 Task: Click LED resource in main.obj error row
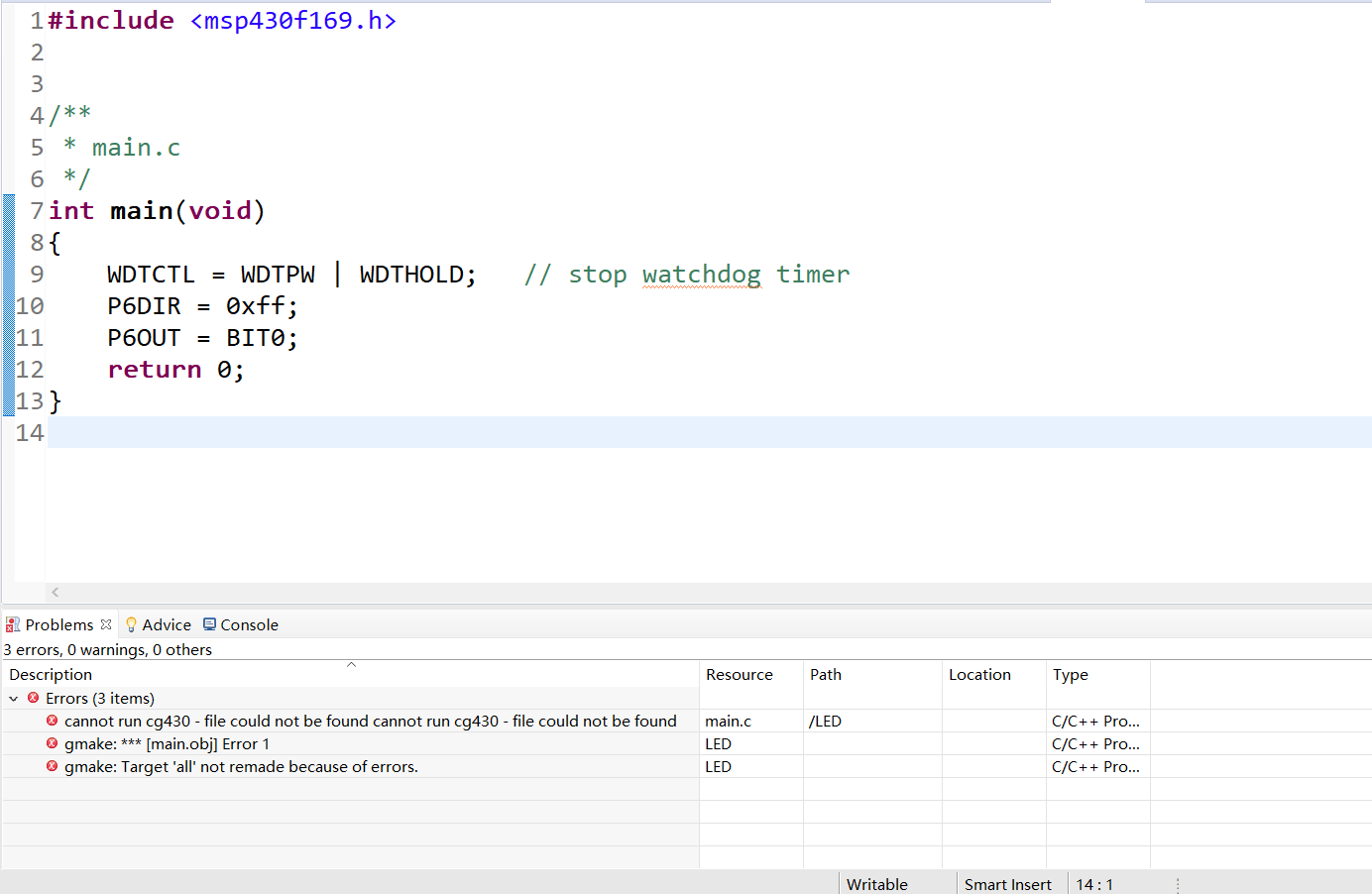[x=719, y=744]
